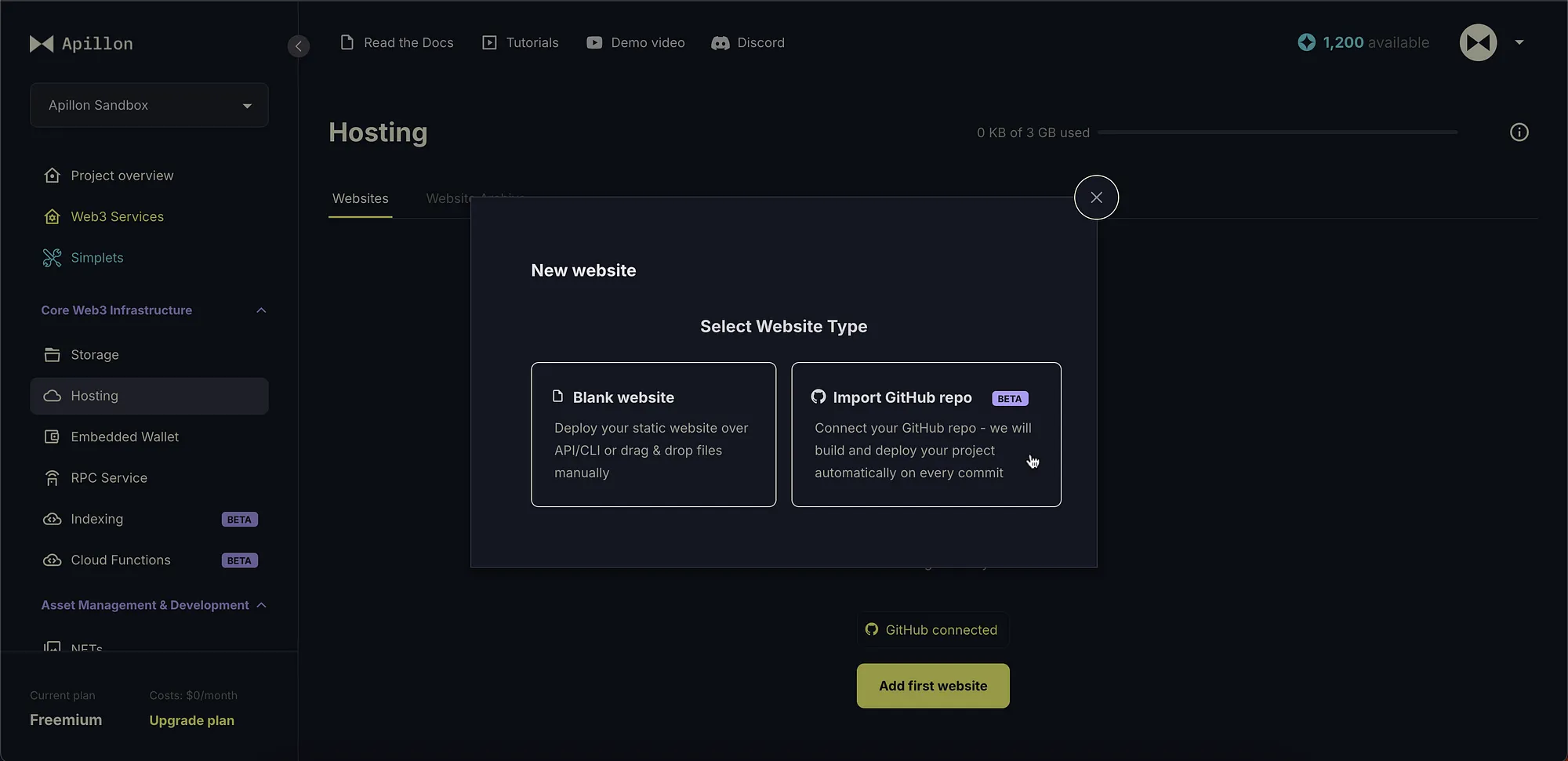The image size is (1568, 761).
Task: Click the storage info icon
Action: click(1519, 132)
